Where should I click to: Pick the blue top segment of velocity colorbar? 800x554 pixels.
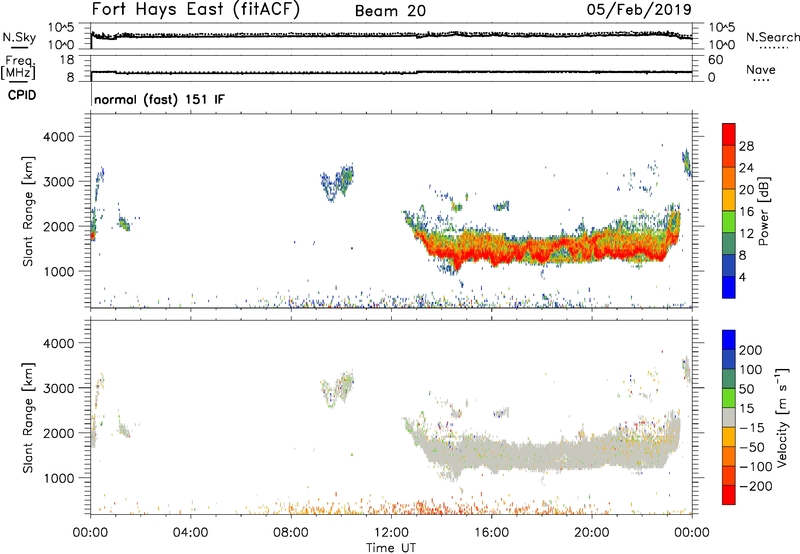pos(729,340)
